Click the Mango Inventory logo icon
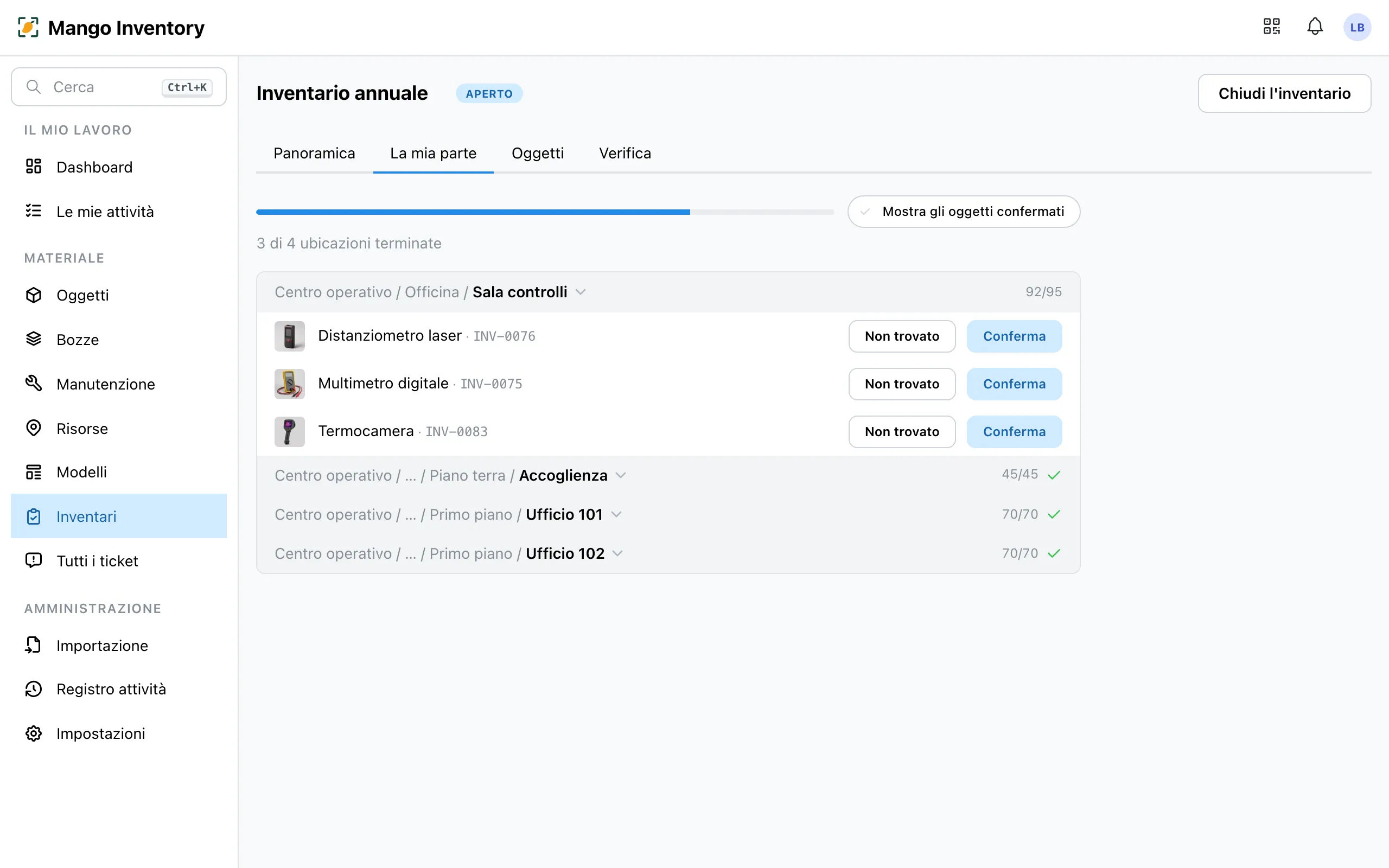Image resolution: width=1389 pixels, height=868 pixels. [x=28, y=27]
